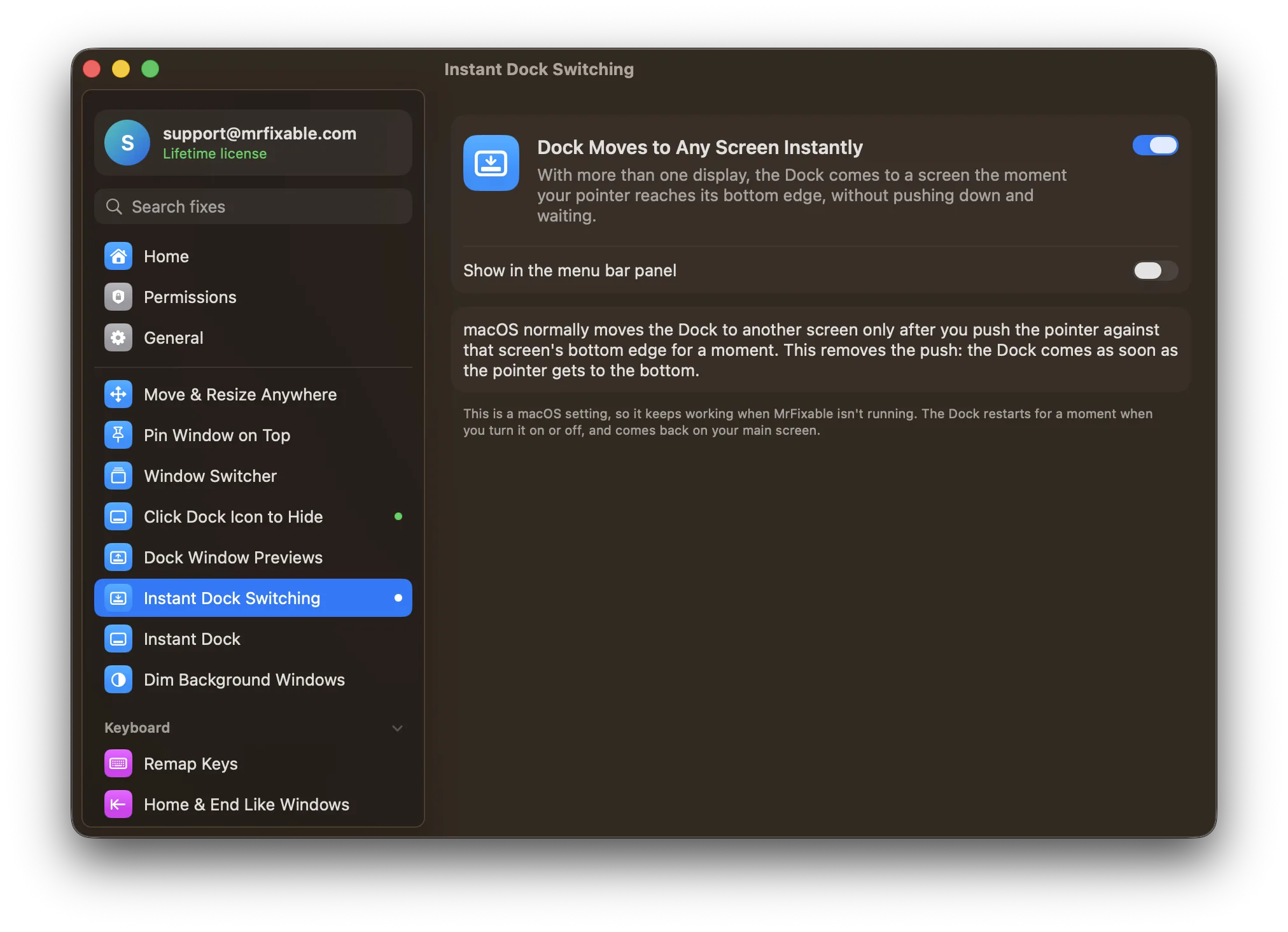Click the Remap Keys keyboard icon
1288x932 pixels.
click(x=118, y=764)
